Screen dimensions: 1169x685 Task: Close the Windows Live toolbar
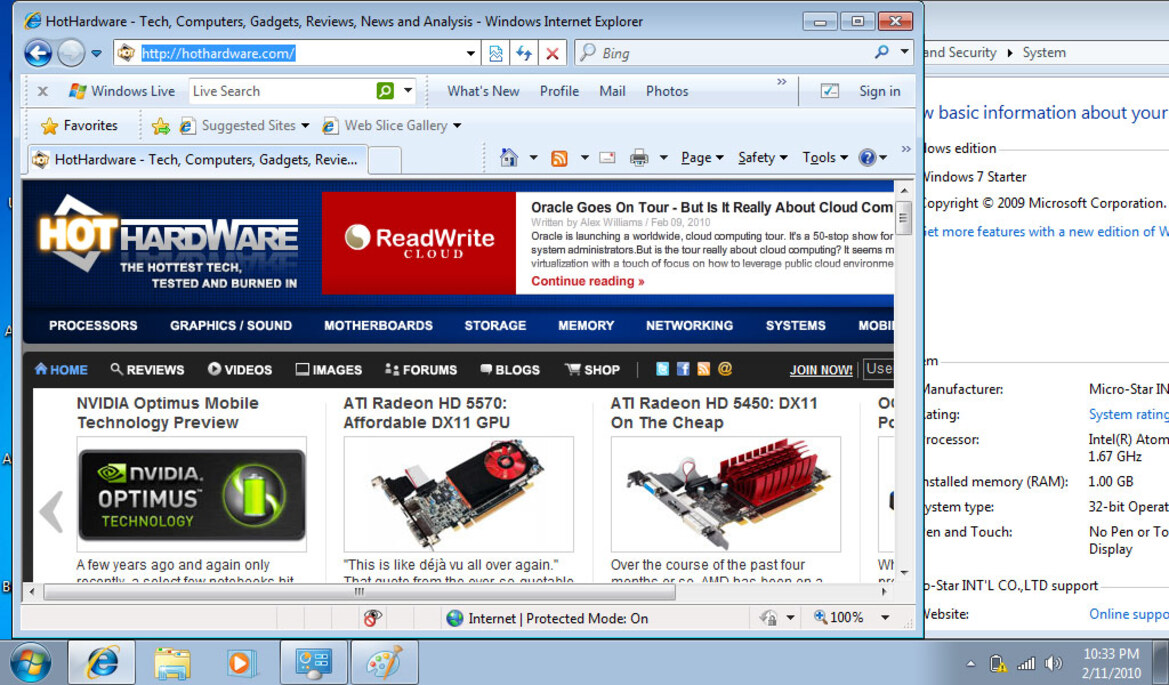pyautogui.click(x=42, y=91)
